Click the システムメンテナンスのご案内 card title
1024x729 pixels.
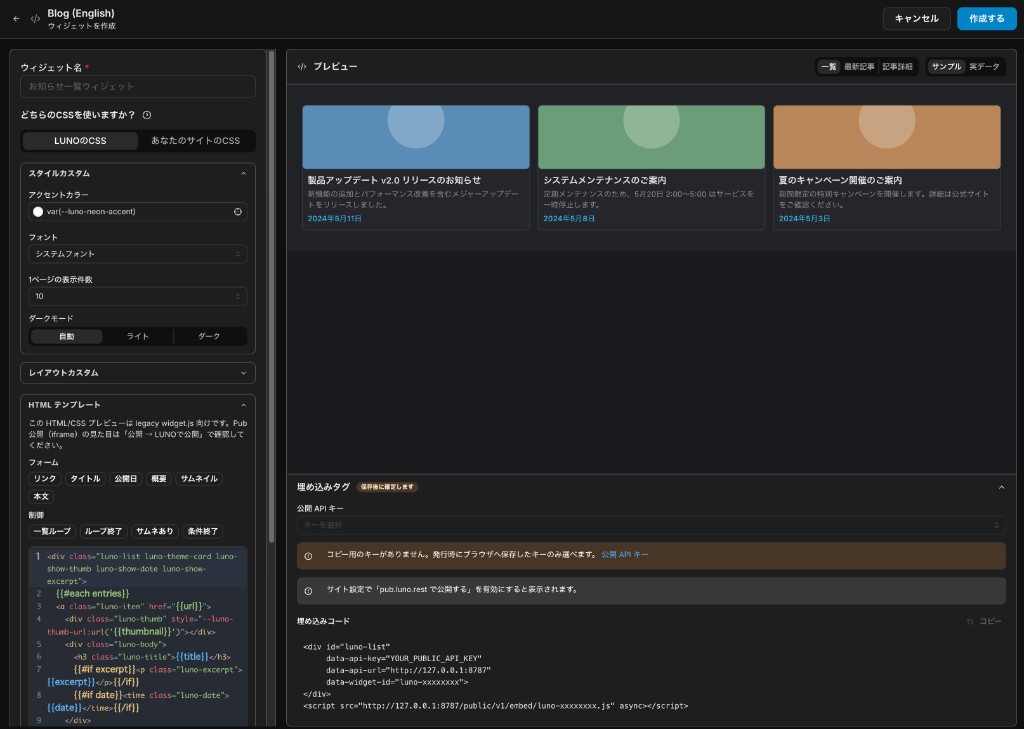coord(605,180)
